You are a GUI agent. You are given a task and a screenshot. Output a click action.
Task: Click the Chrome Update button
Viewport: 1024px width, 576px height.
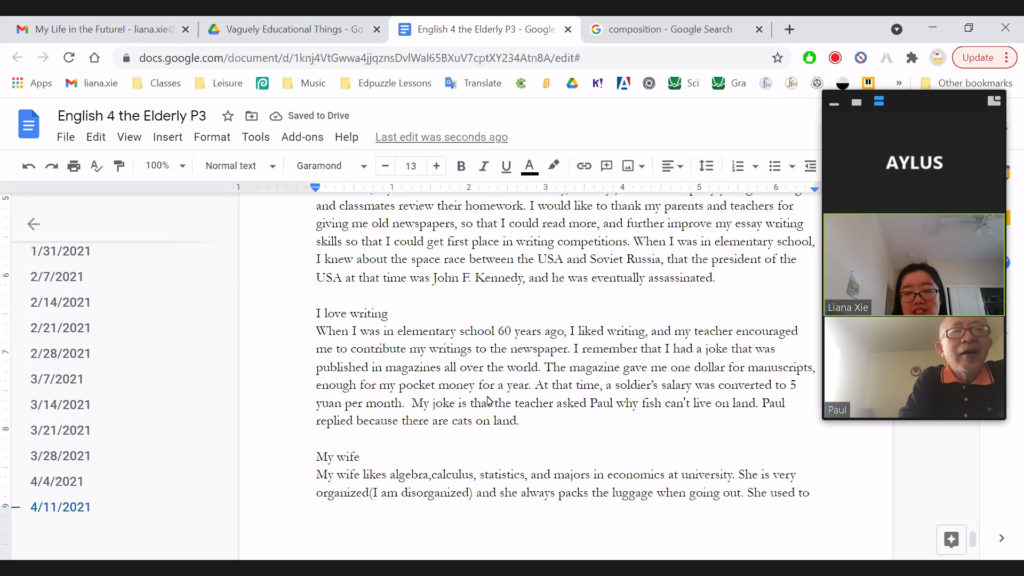click(x=984, y=57)
